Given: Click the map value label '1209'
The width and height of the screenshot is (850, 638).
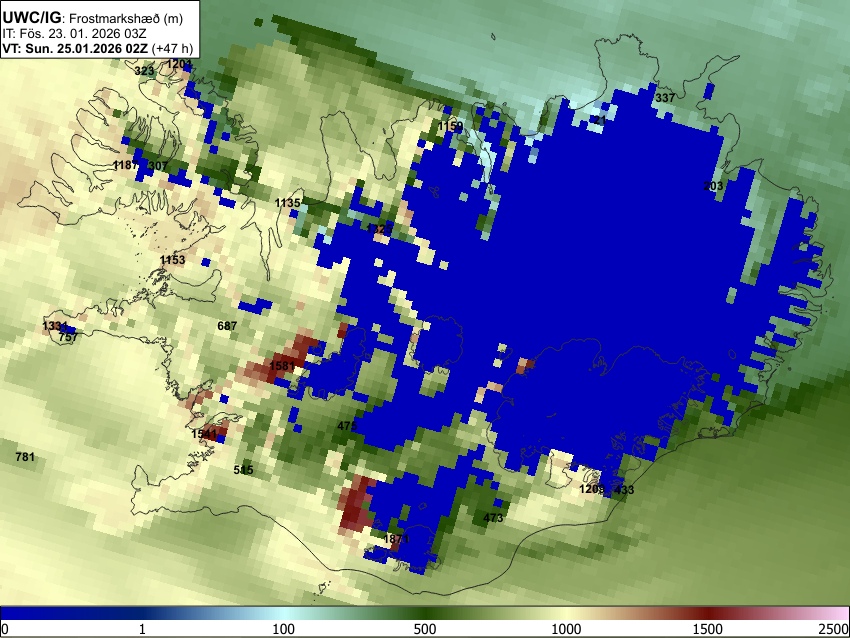Looking at the screenshot, I should tap(592, 489).
